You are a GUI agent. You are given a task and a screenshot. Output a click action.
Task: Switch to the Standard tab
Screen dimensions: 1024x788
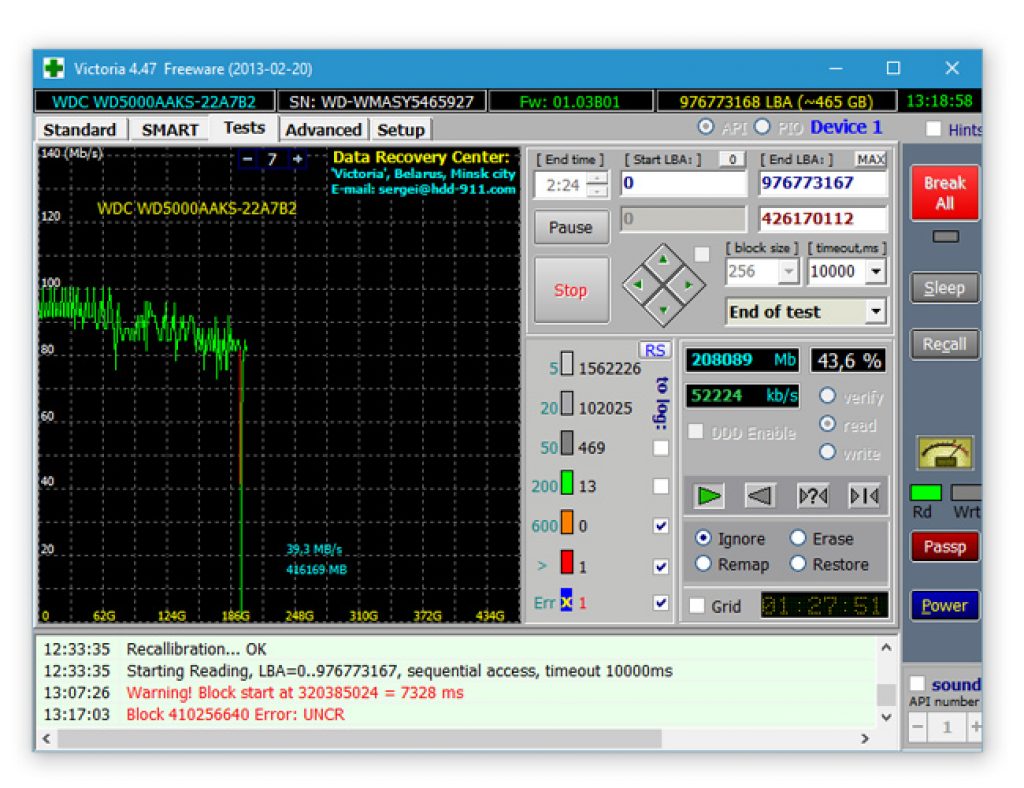80,129
